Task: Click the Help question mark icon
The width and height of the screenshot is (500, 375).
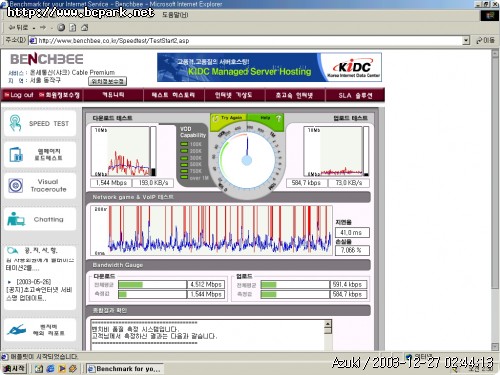Action: coord(279,118)
